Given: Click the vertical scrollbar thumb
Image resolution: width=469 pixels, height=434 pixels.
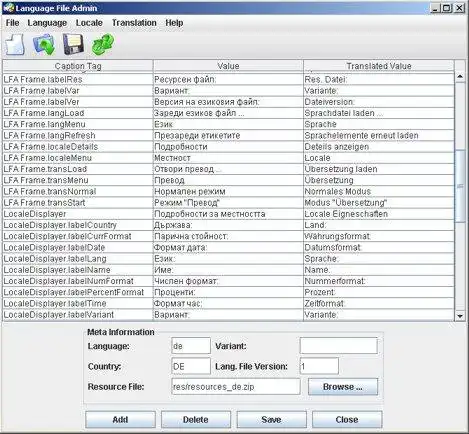Looking at the screenshot, I should (460, 186).
